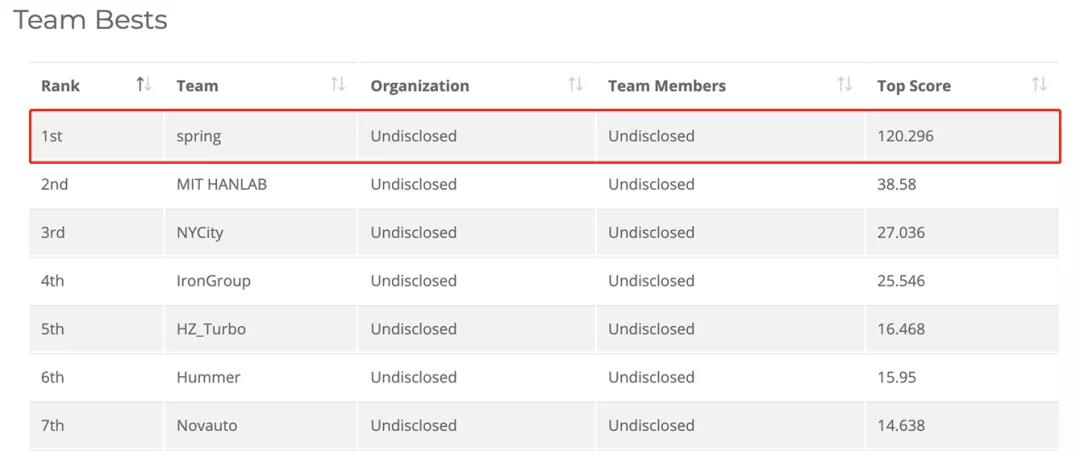The height and width of the screenshot is (456, 1080).
Task: Select the Hummer team row
Action: click(545, 377)
